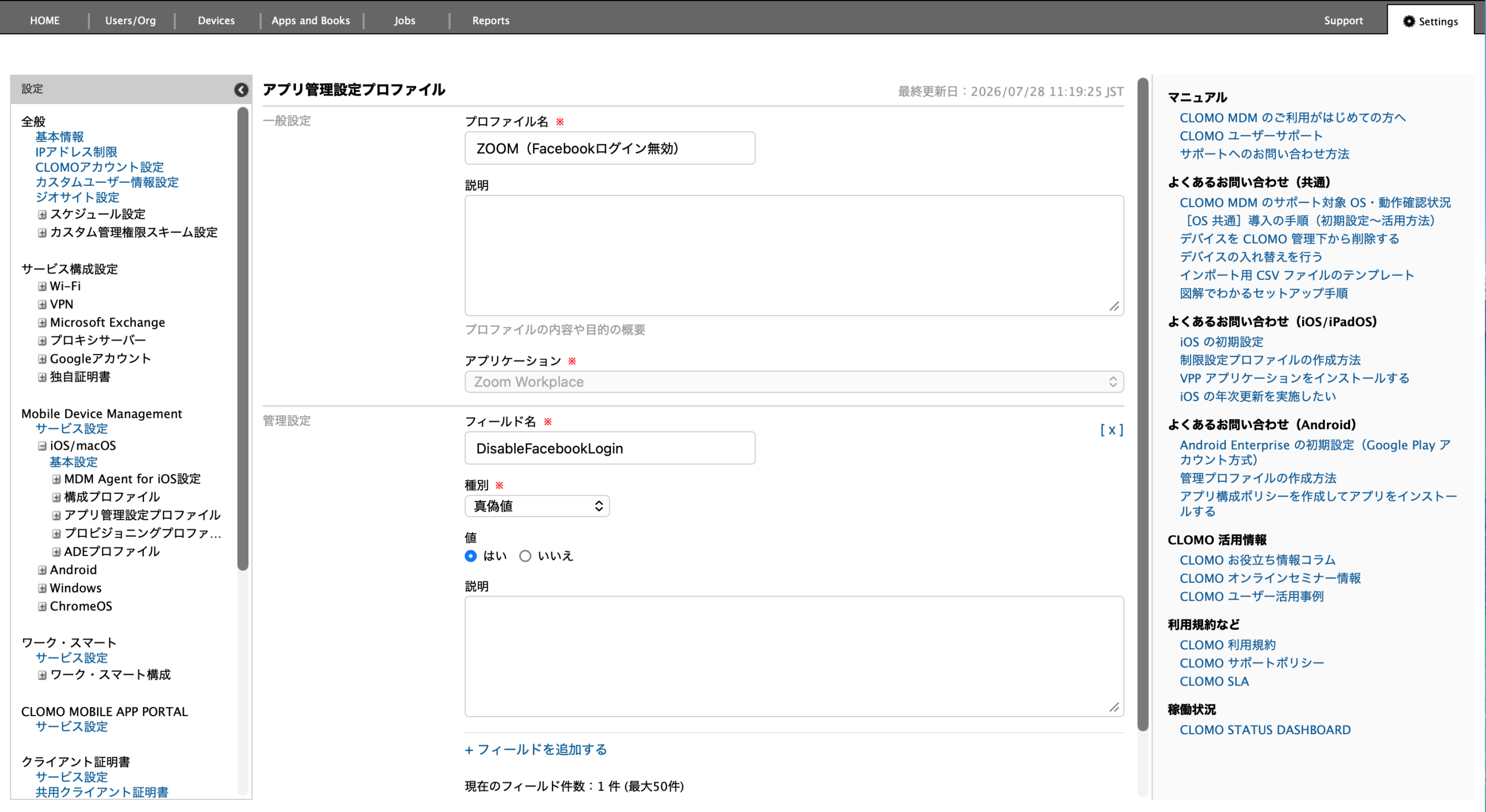Expand the MDM Agent for iOS設定 node
Viewport: 1486px width, 812px height.
click(56, 479)
